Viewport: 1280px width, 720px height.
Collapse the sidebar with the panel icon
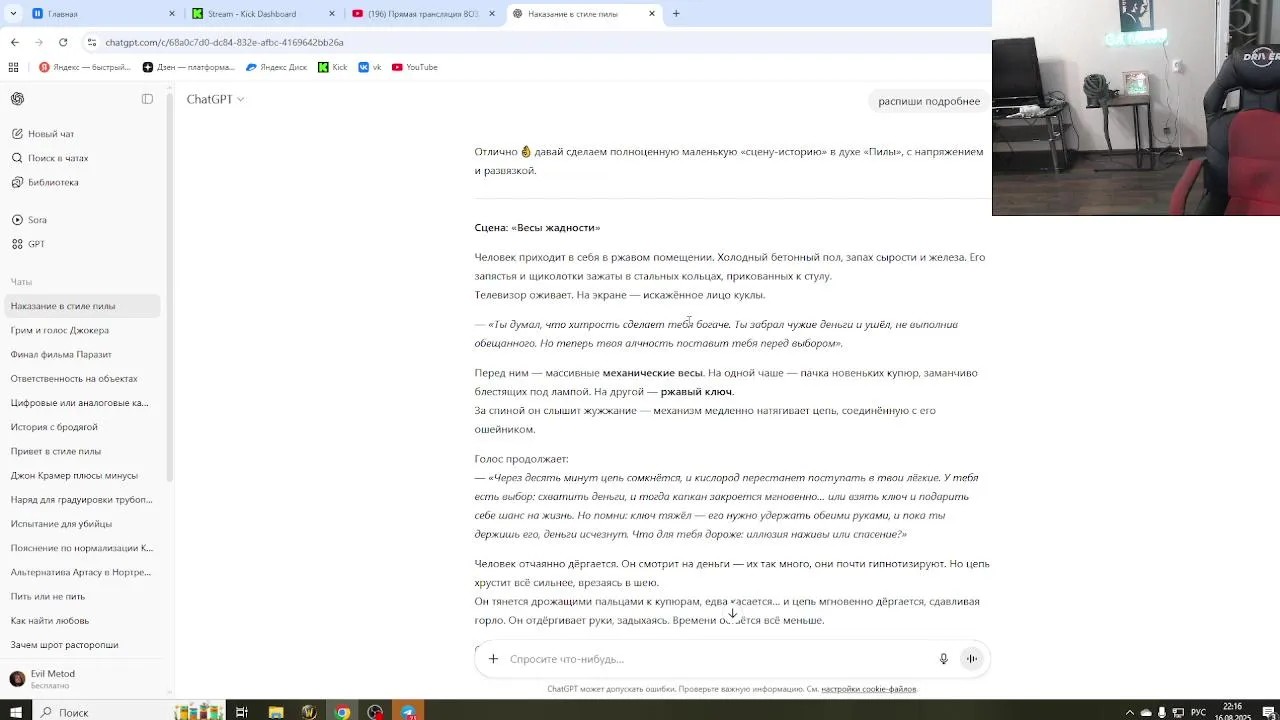tap(147, 99)
